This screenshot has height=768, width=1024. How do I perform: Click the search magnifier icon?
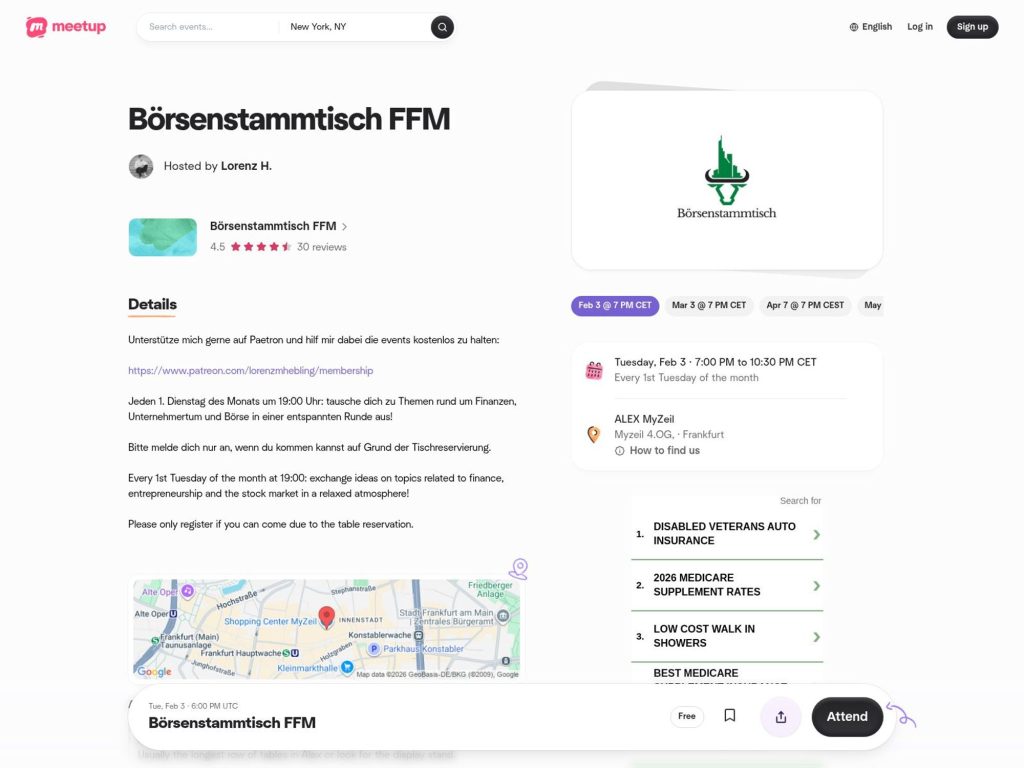tap(441, 27)
